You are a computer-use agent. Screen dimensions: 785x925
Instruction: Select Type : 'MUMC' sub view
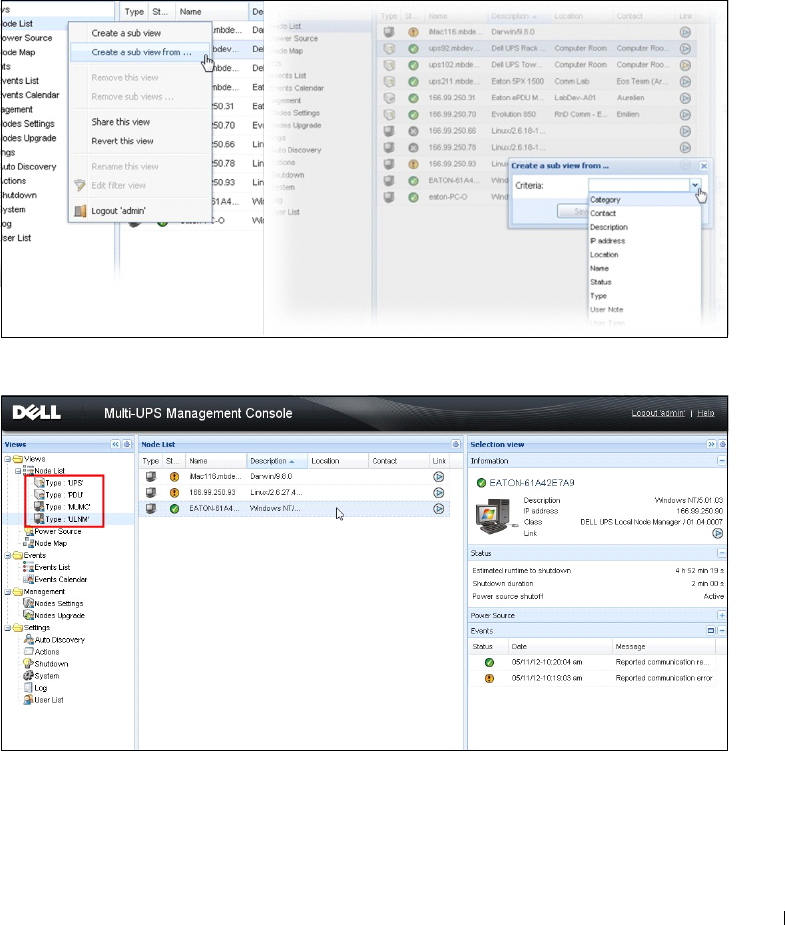coord(67,507)
